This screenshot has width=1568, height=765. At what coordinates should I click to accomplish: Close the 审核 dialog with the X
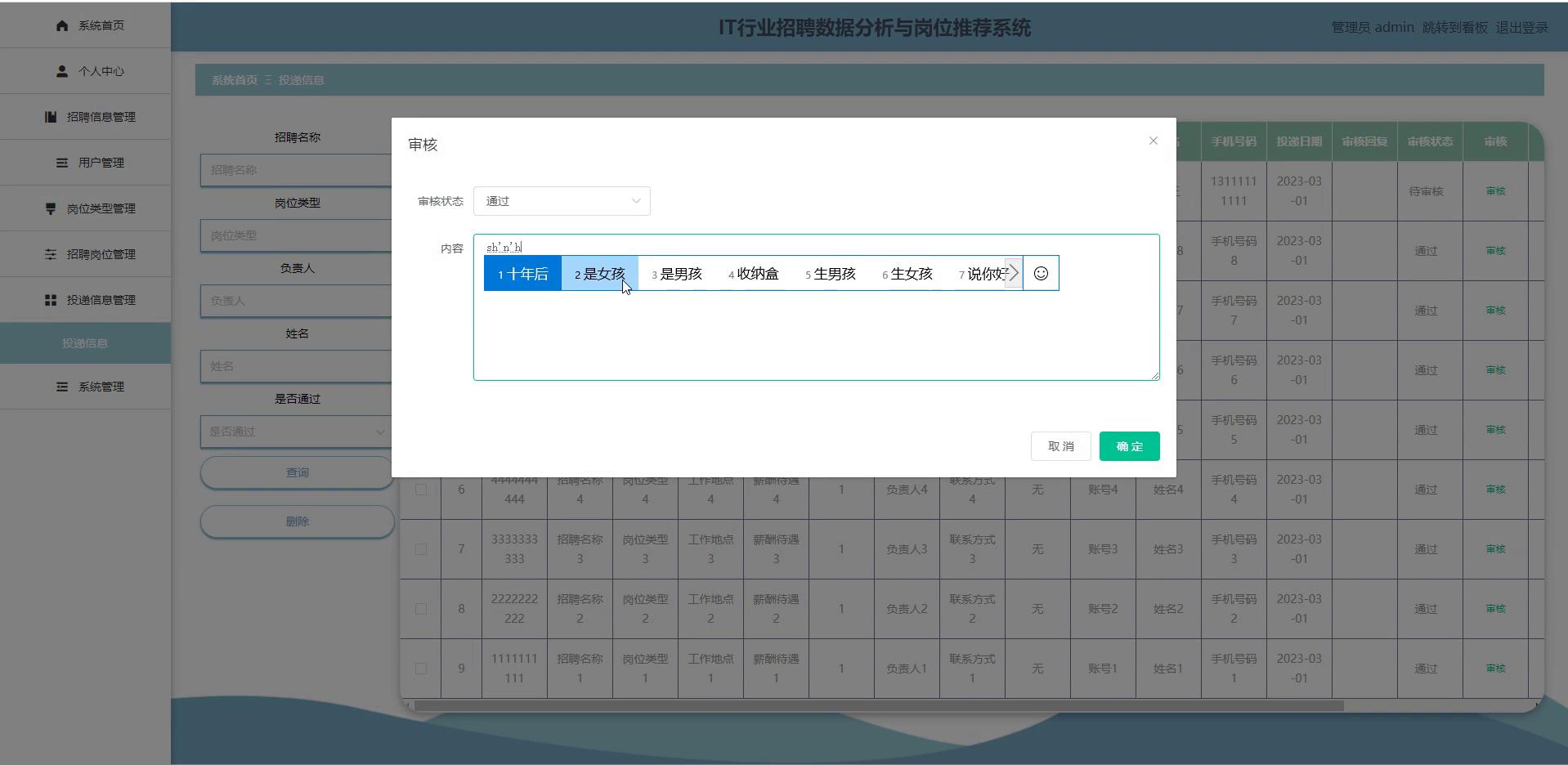(1153, 141)
